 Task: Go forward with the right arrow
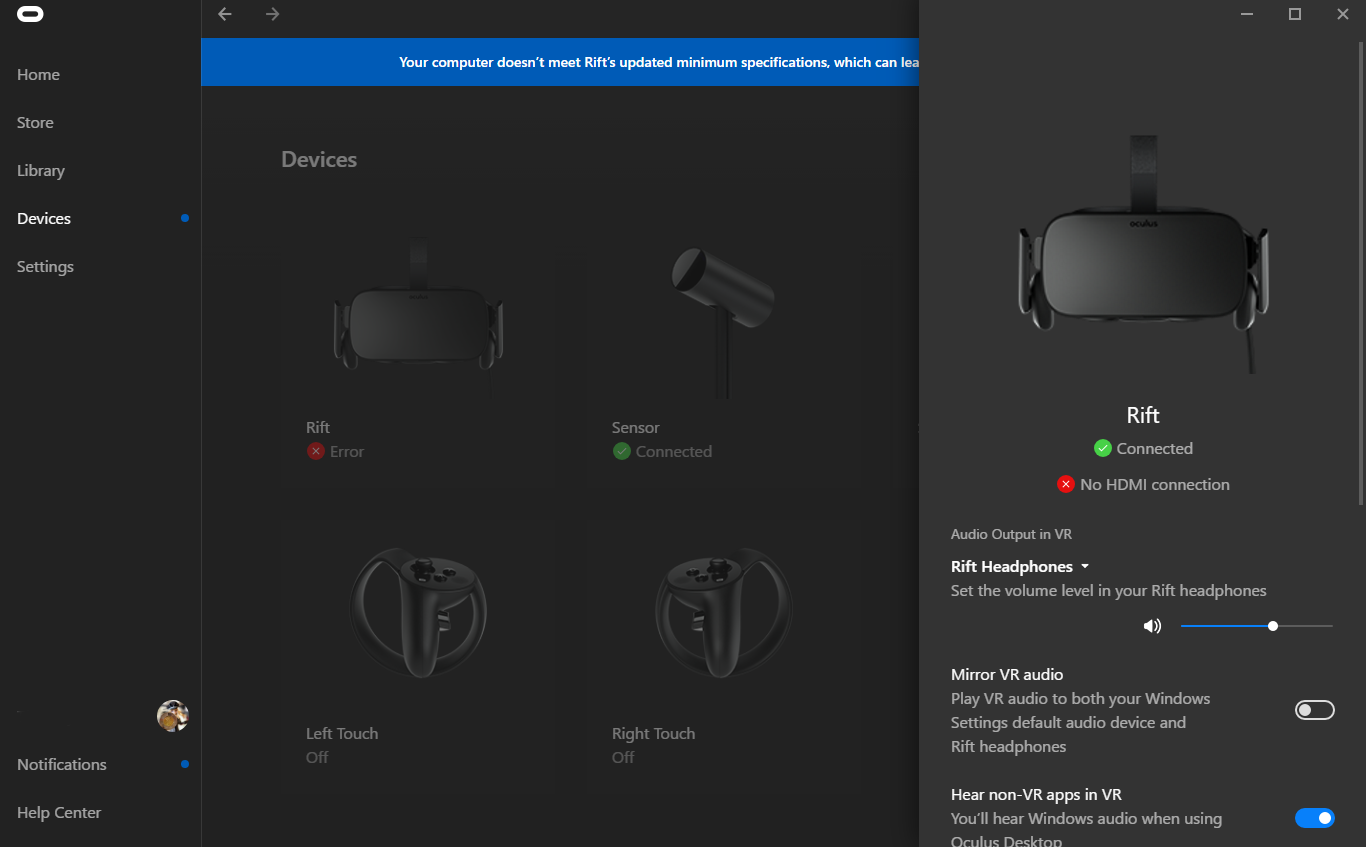272,14
